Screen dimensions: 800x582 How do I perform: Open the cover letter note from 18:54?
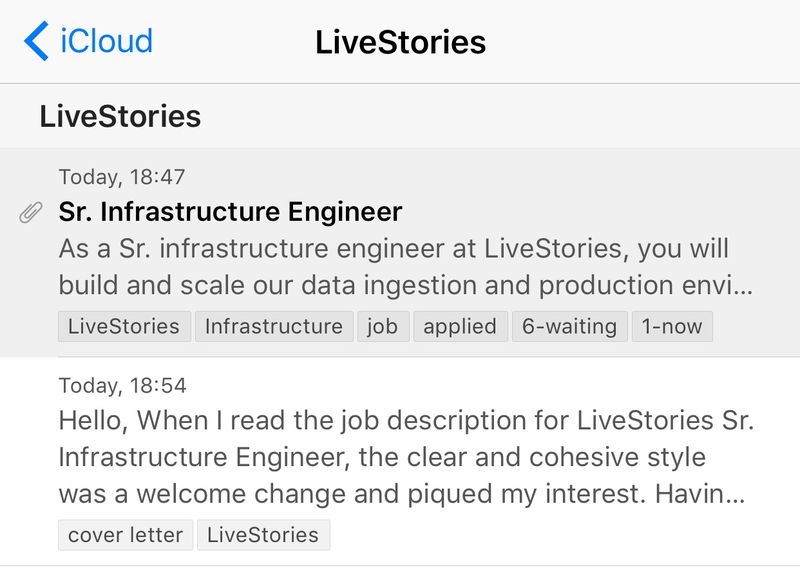click(x=400, y=458)
